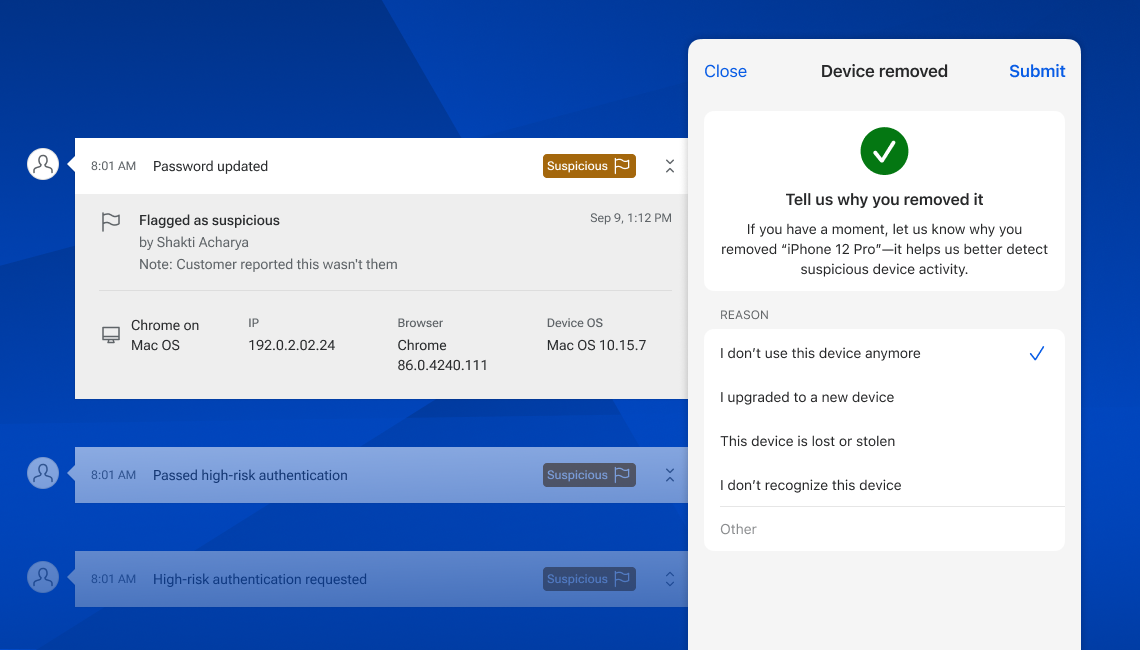Click the avatar next to High-risk authentication requested
Viewport: 1140px width, 650px height.
[x=42, y=577]
